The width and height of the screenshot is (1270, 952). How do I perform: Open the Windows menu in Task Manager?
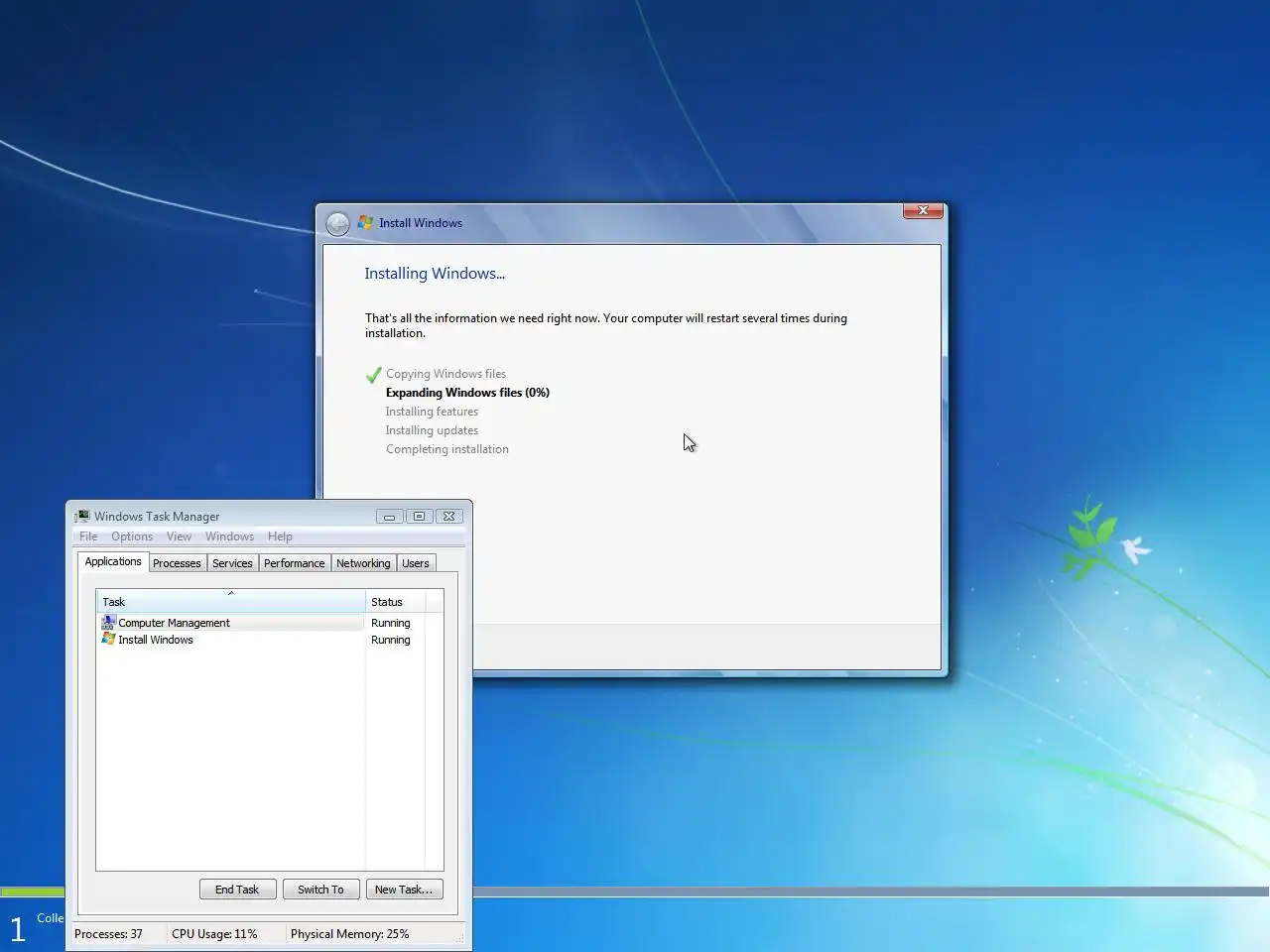point(229,536)
